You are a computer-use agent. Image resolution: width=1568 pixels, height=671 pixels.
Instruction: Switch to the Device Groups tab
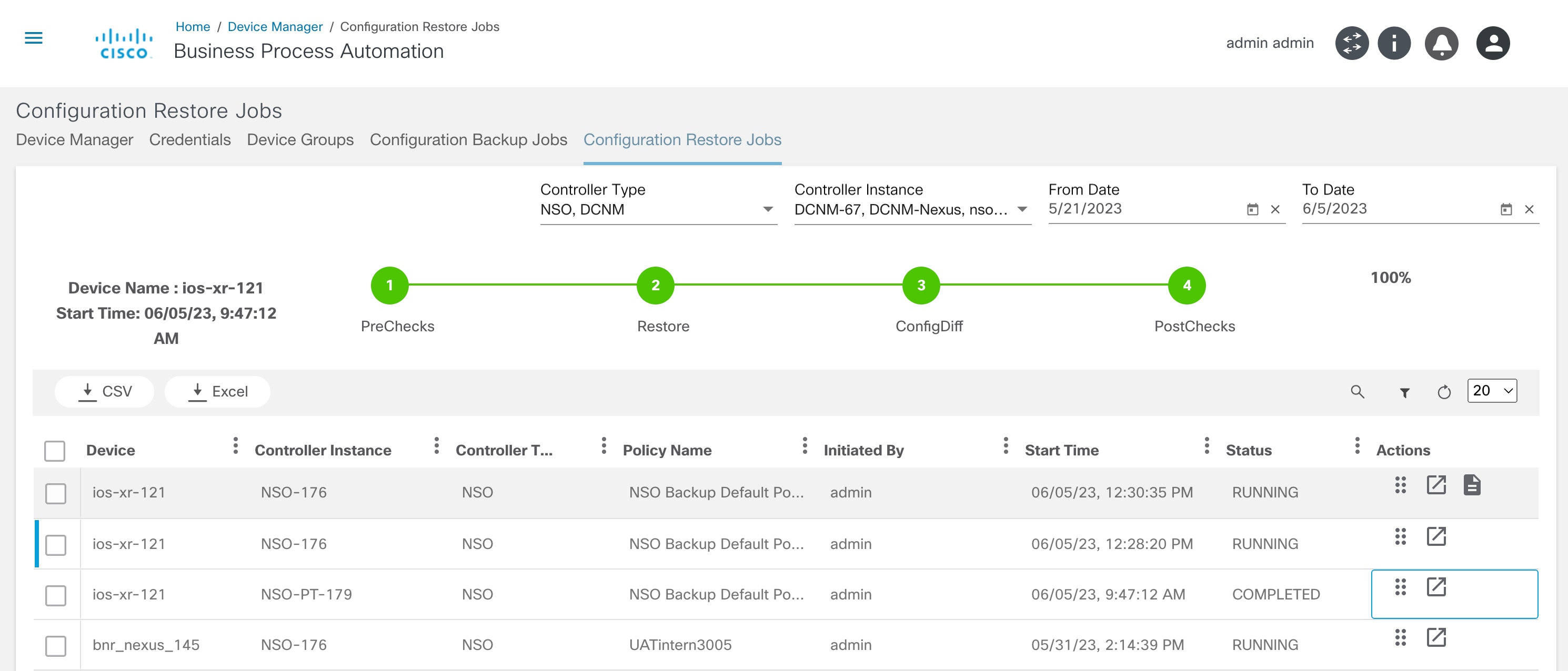(300, 140)
